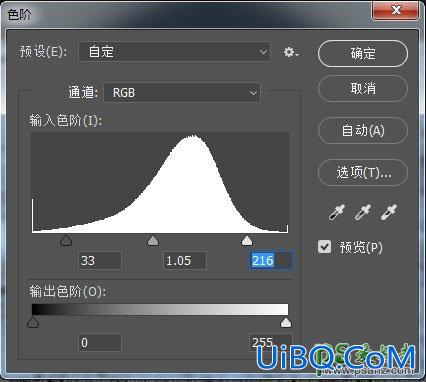
Task: Click the input shadow field showing 33
Action: click(100, 260)
